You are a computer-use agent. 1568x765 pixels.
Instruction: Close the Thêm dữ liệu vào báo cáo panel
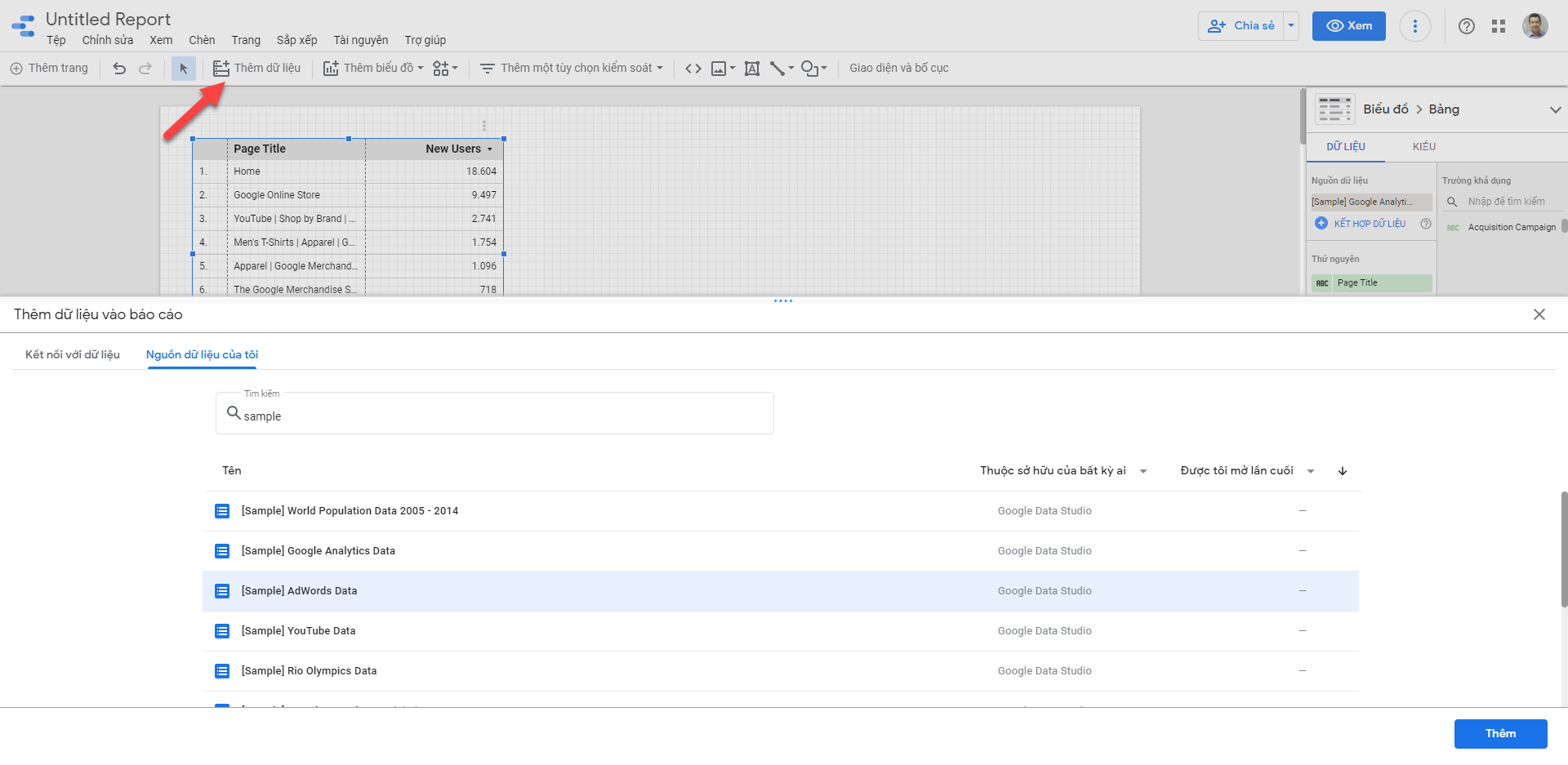click(x=1539, y=314)
